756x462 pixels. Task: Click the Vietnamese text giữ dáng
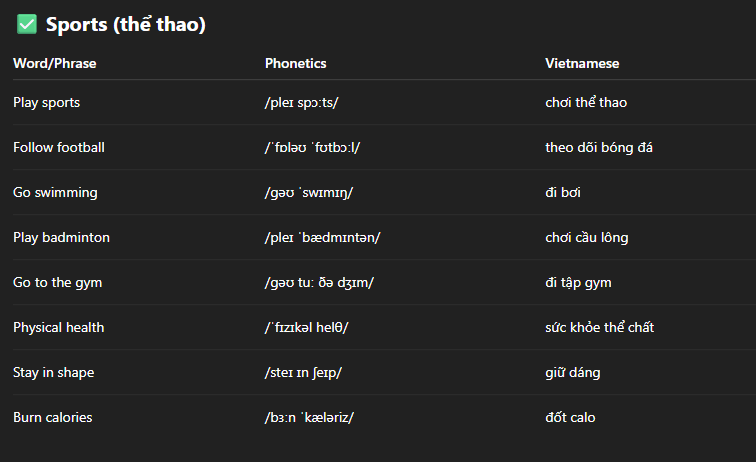click(573, 372)
